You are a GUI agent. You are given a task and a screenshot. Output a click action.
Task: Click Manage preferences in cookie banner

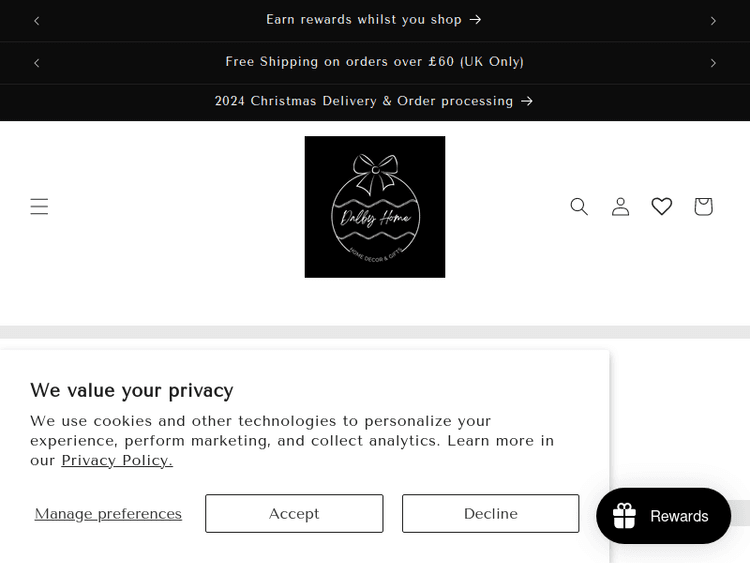(x=108, y=514)
